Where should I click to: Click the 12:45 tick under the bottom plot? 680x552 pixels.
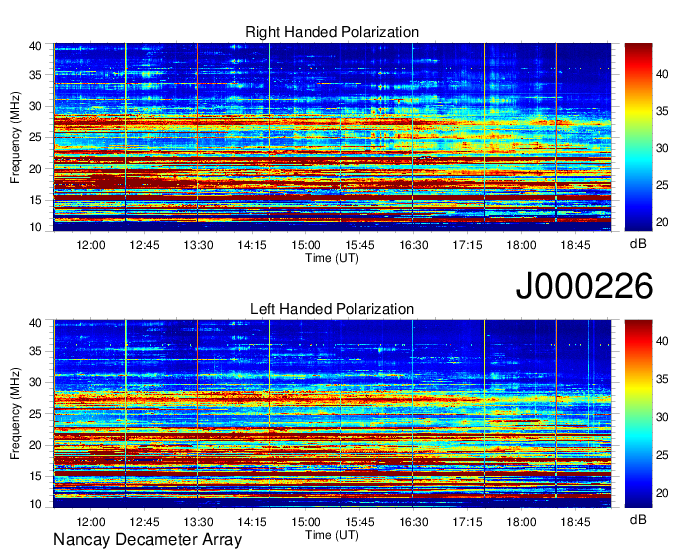144,522
